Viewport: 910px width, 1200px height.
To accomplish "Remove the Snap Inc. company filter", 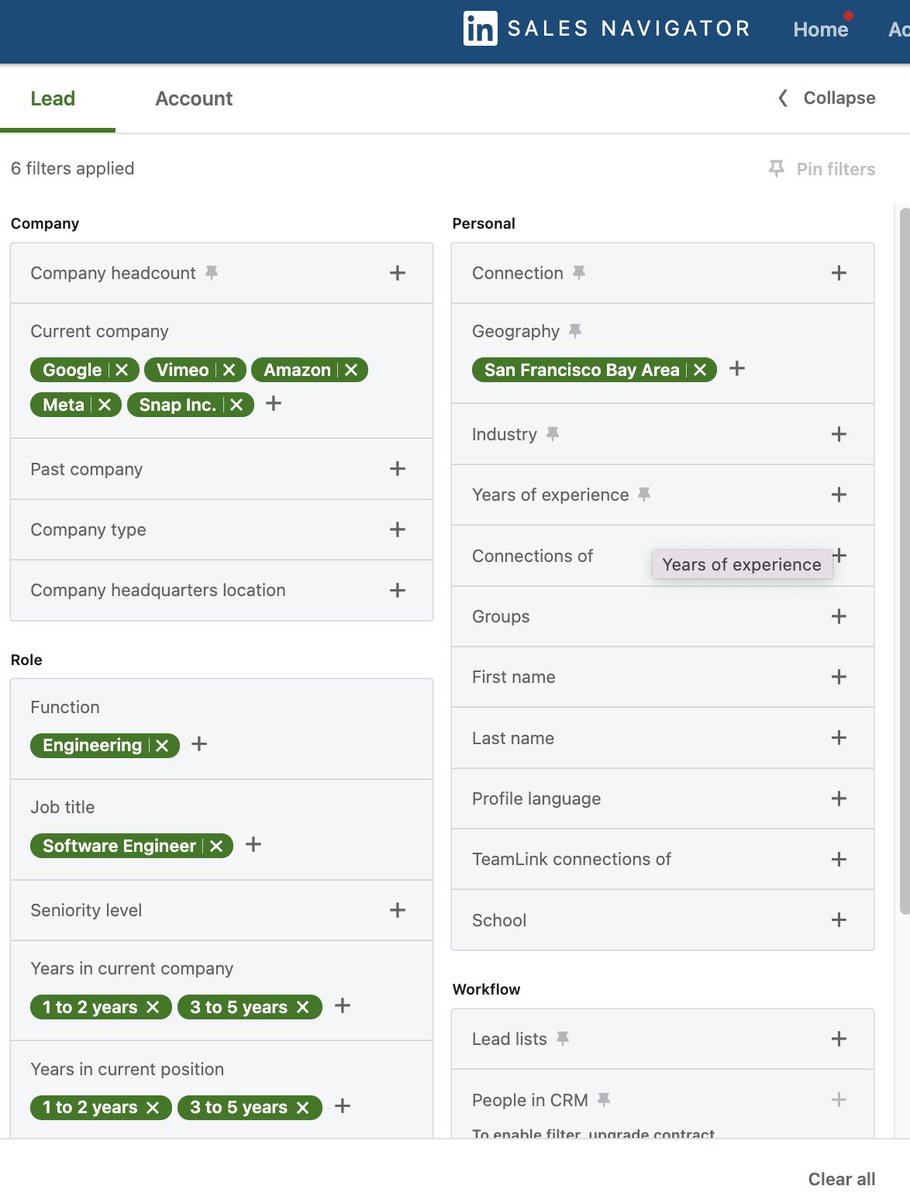I will pyautogui.click(x=236, y=405).
